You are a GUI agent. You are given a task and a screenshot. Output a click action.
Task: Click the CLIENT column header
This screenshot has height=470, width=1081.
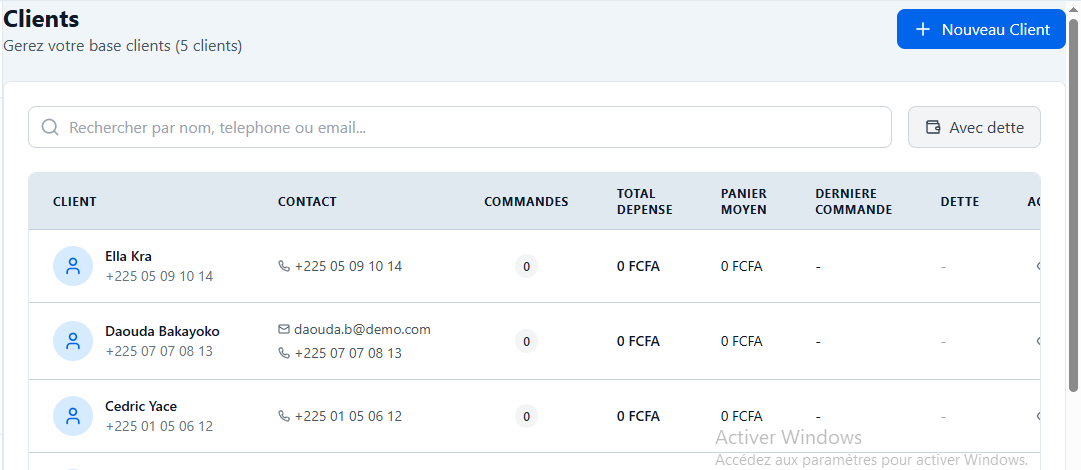pyautogui.click(x=74, y=202)
